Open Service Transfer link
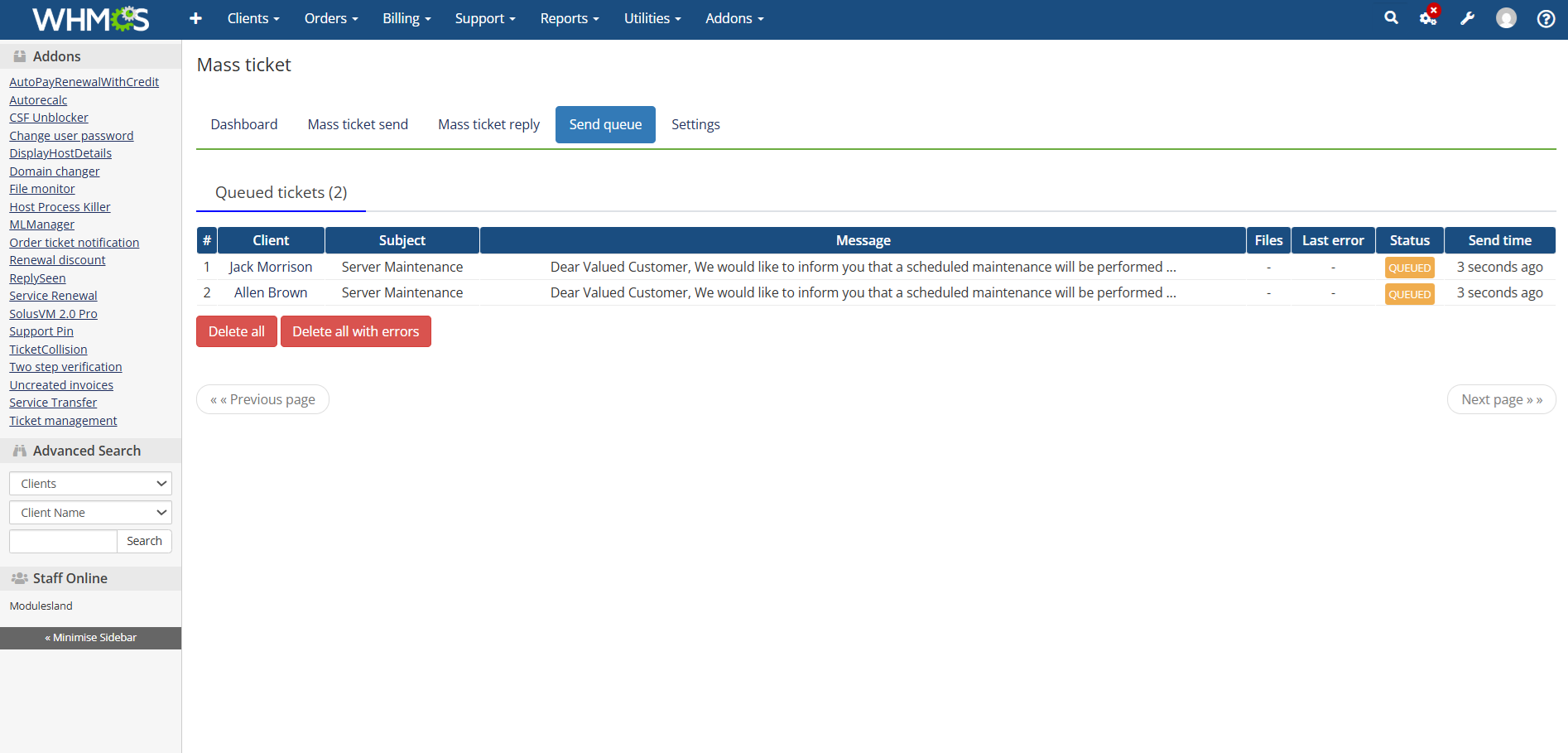Screen dimensions: 1568x753 click(x=53, y=403)
